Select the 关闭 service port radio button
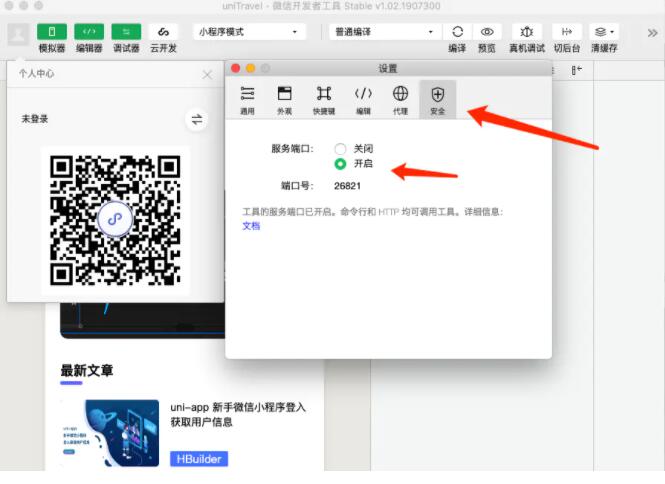Image resolution: width=665 pixels, height=484 pixels. click(341, 148)
